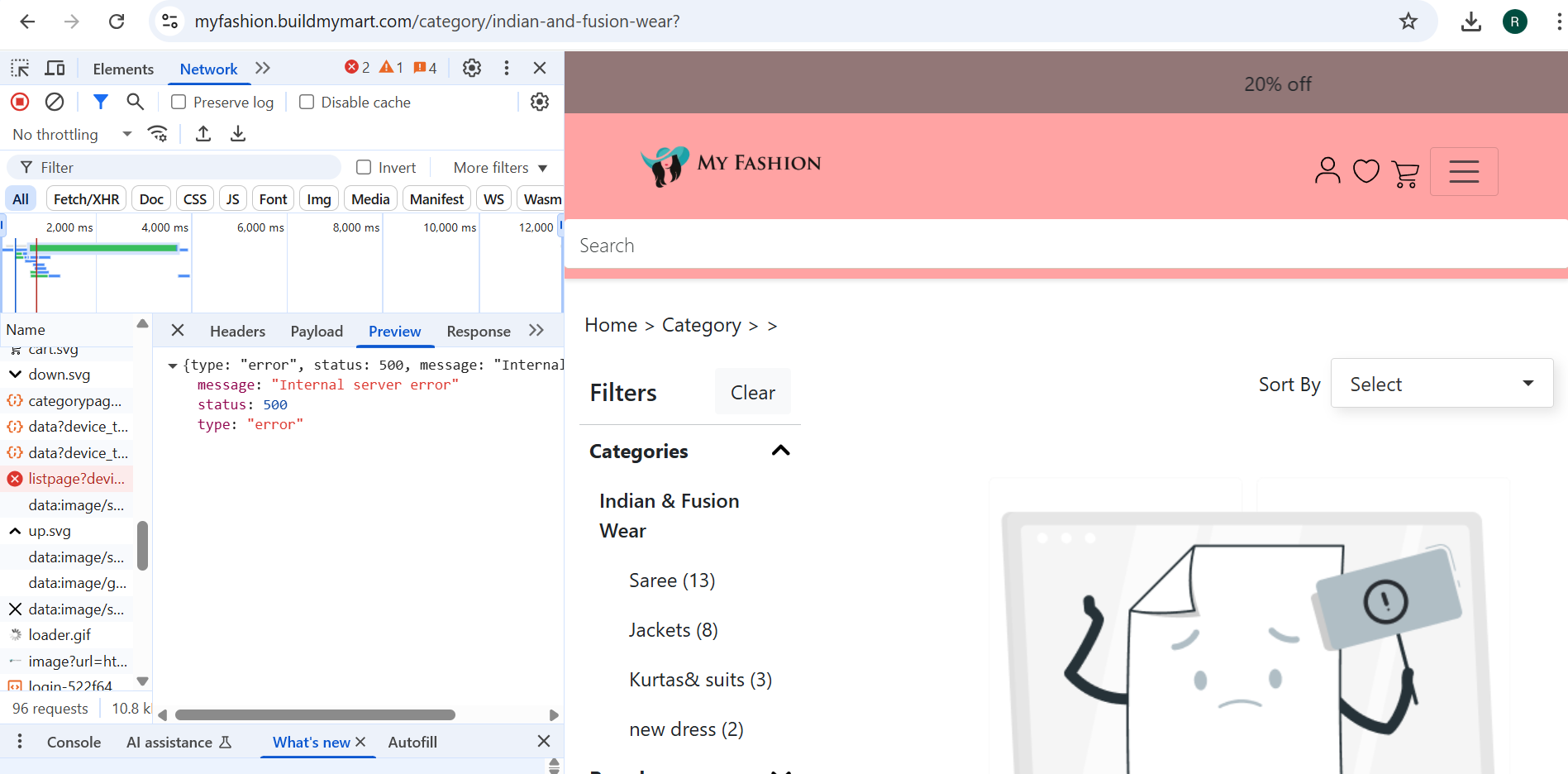Toggle device toolbar icon
Screen dimensions: 1568x774
[x=55, y=68]
